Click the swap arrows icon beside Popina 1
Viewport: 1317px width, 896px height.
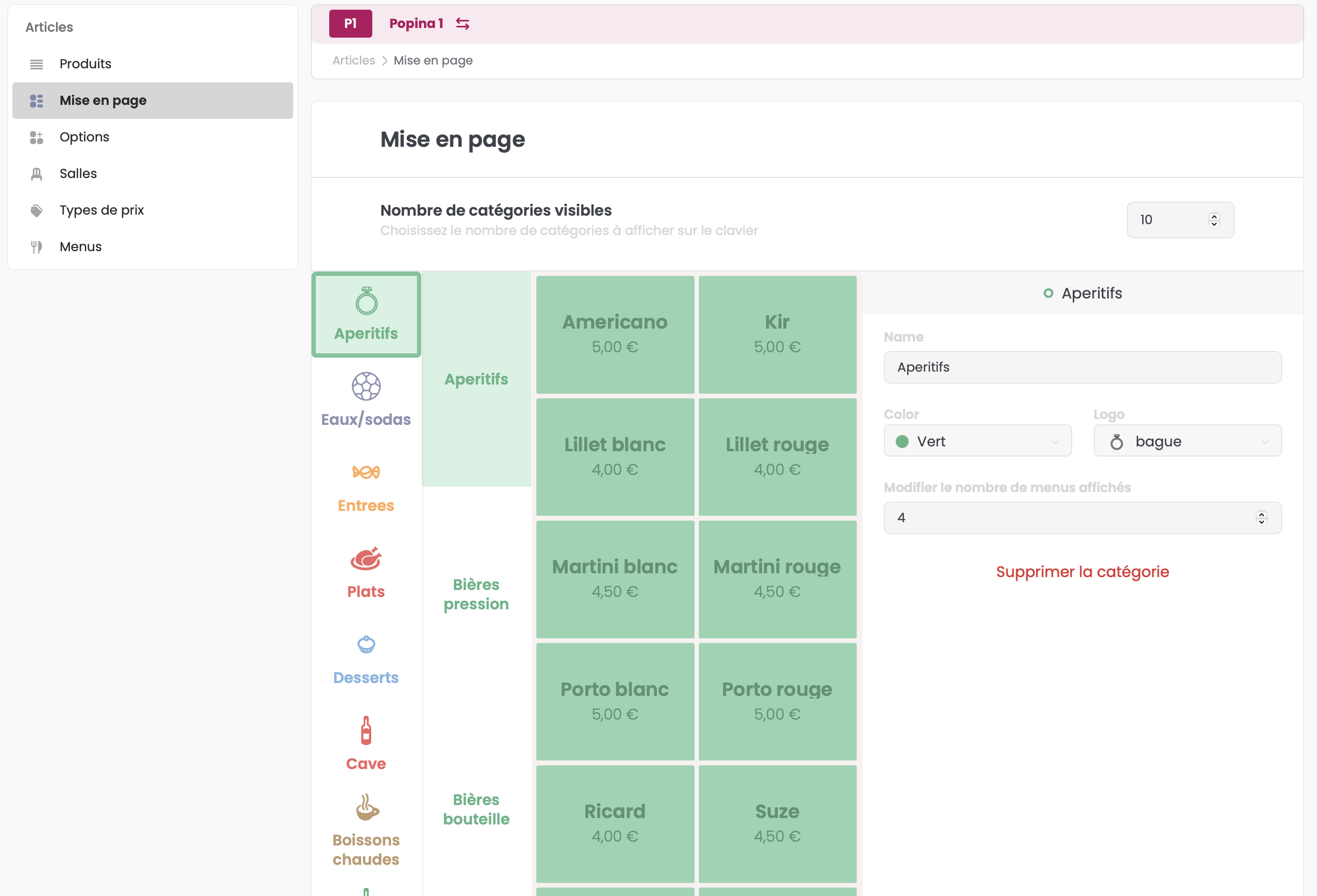pos(463,24)
